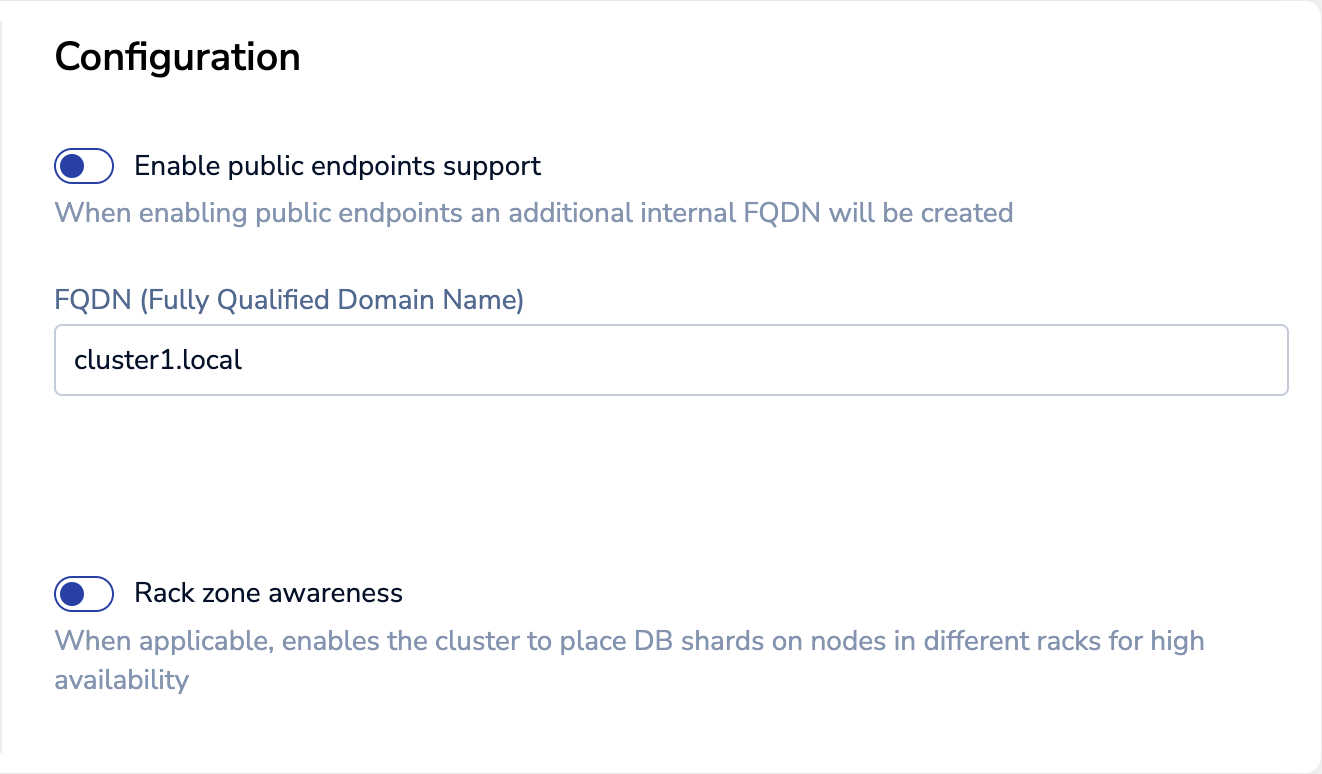Click the "Rack zone awareness" label
This screenshot has height=774, width=1322.
268,594
